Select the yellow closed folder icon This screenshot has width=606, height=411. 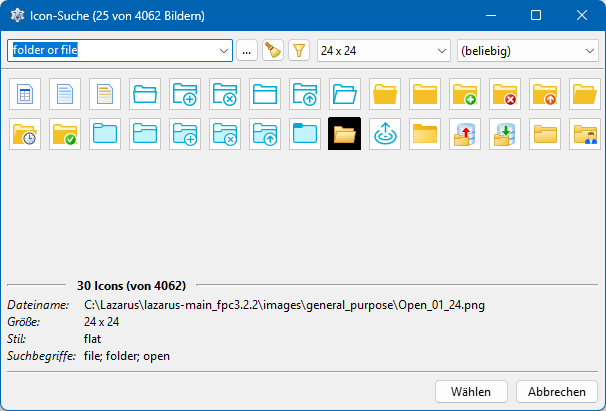coord(425,94)
